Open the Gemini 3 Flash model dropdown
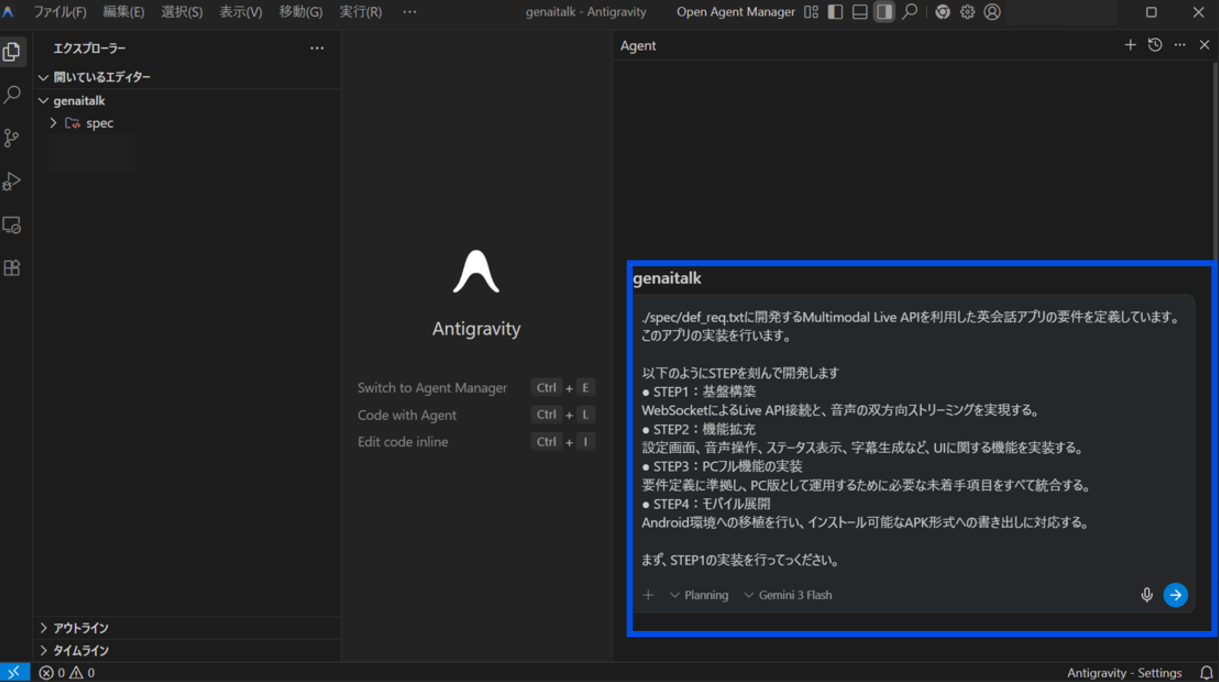The image size is (1219, 682). point(788,595)
